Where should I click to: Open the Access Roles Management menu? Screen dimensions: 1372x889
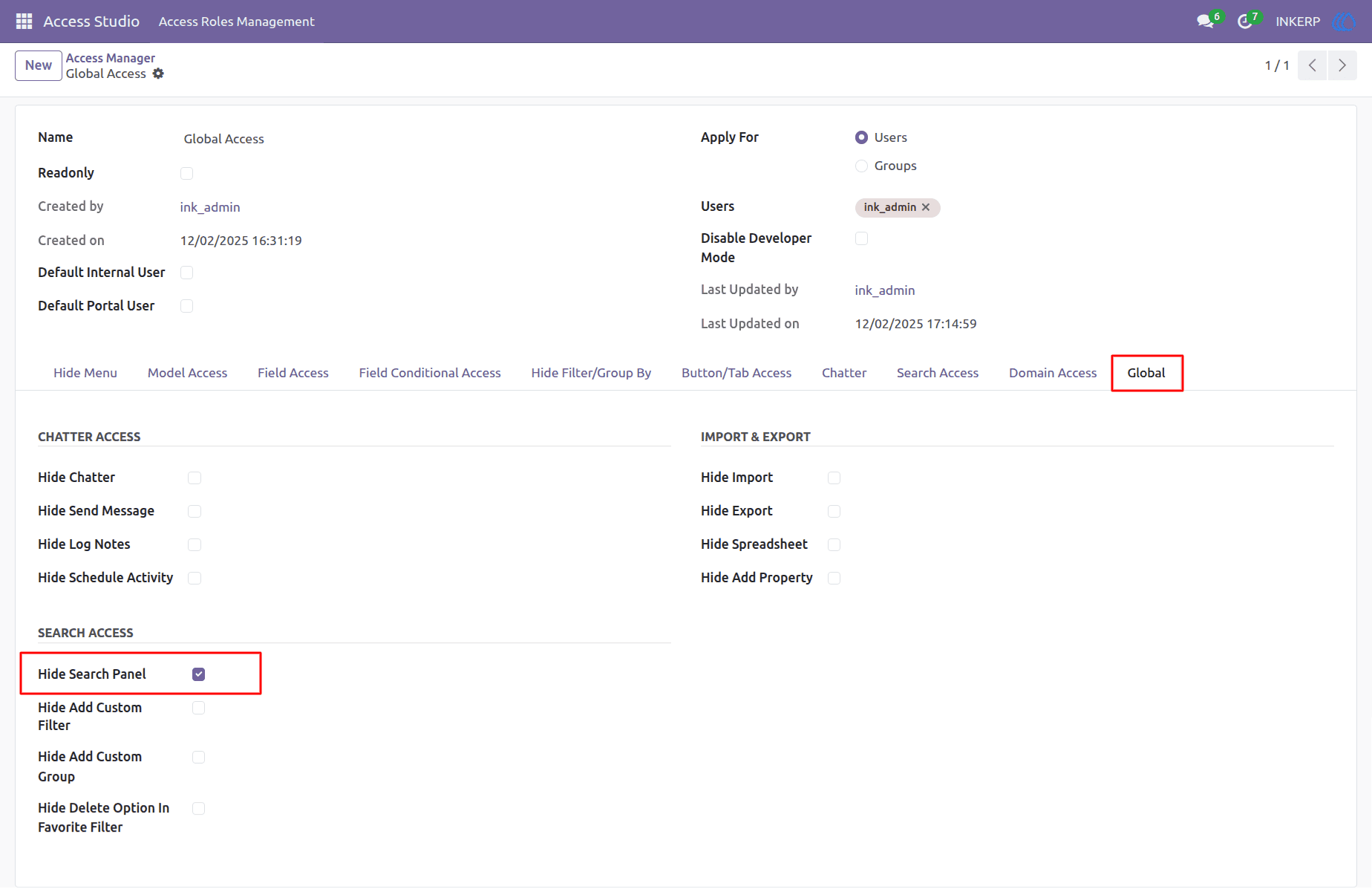click(x=237, y=22)
